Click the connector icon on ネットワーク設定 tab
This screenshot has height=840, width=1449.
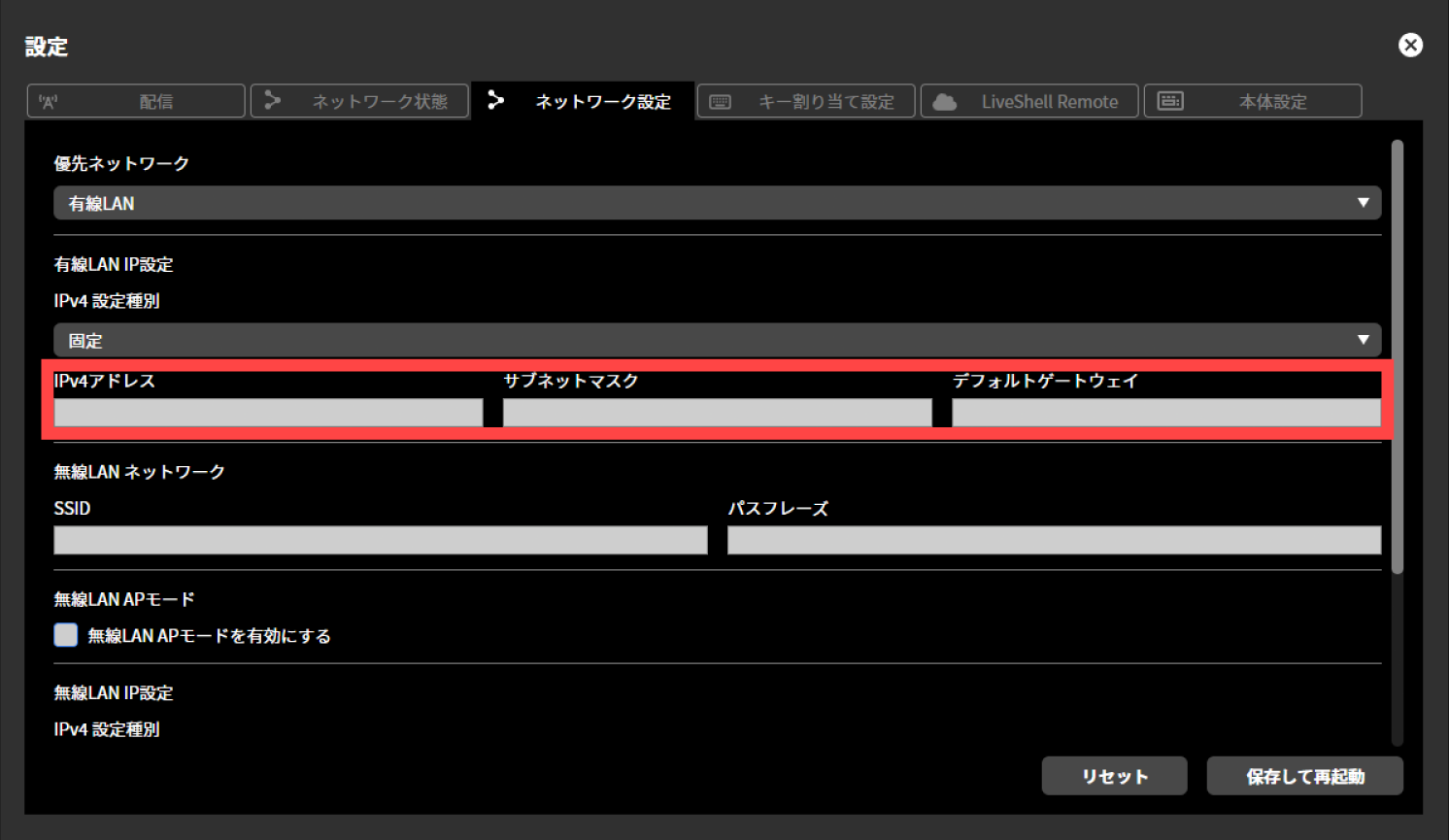tap(496, 101)
